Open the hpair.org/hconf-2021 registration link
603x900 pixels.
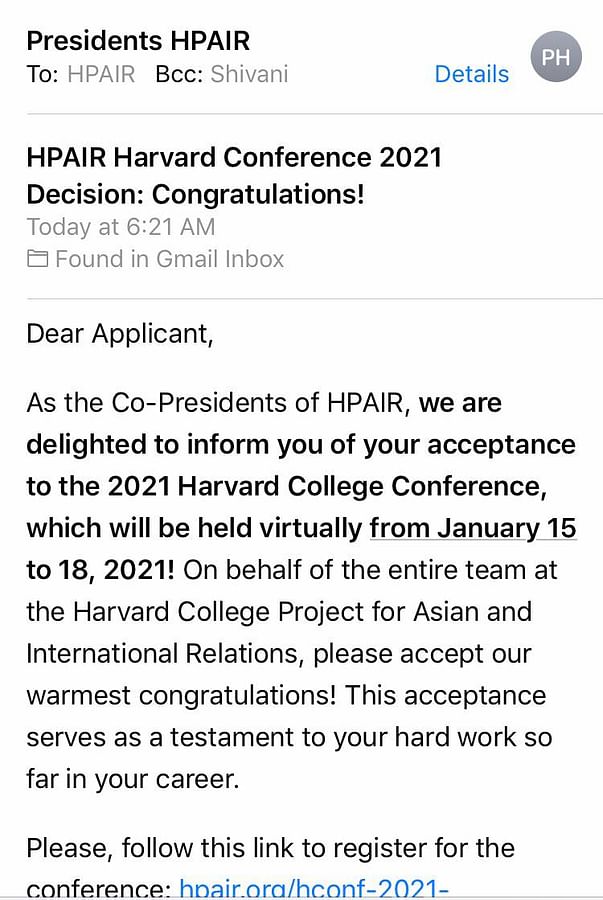coord(314,887)
